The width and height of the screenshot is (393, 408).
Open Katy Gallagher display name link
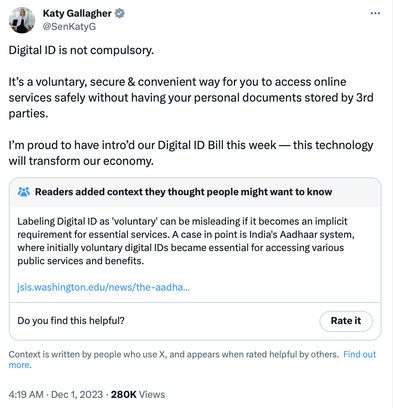point(77,13)
